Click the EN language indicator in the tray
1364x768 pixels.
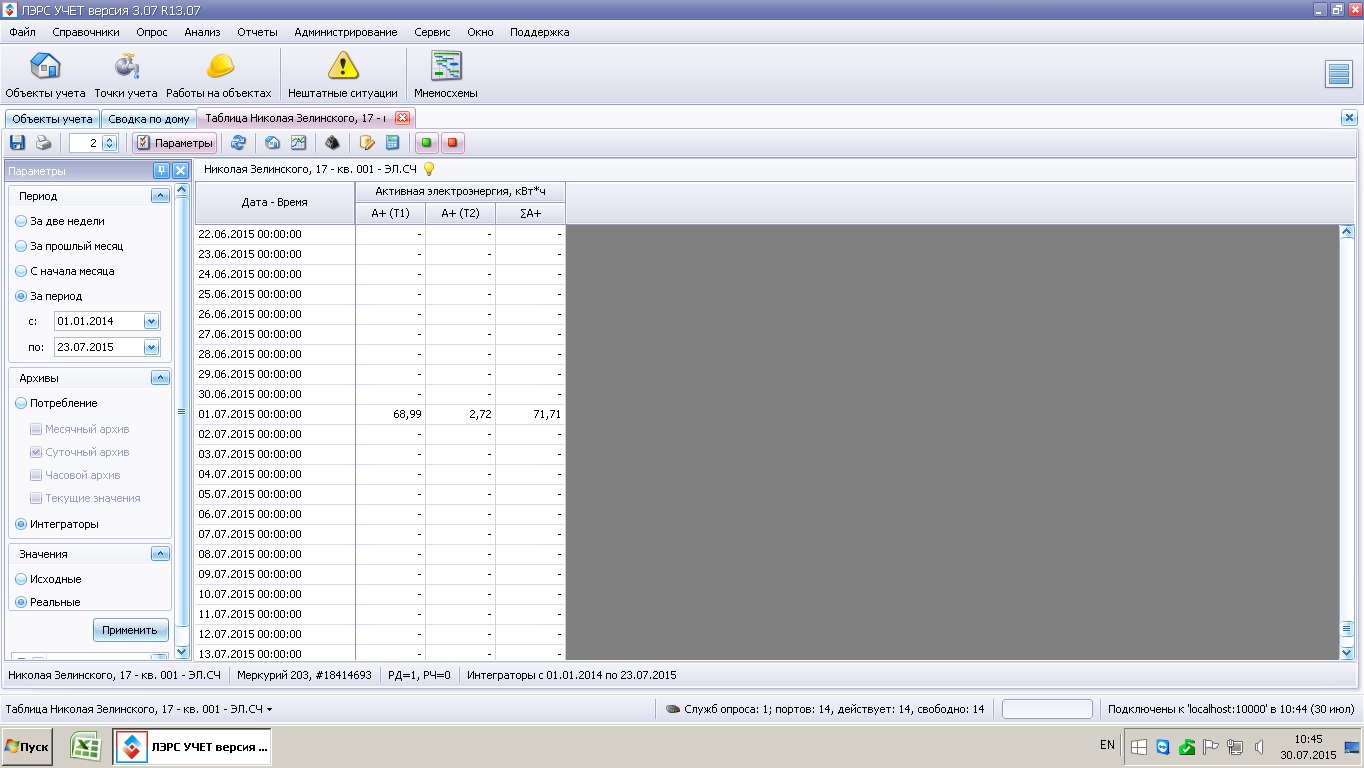[x=1107, y=745]
